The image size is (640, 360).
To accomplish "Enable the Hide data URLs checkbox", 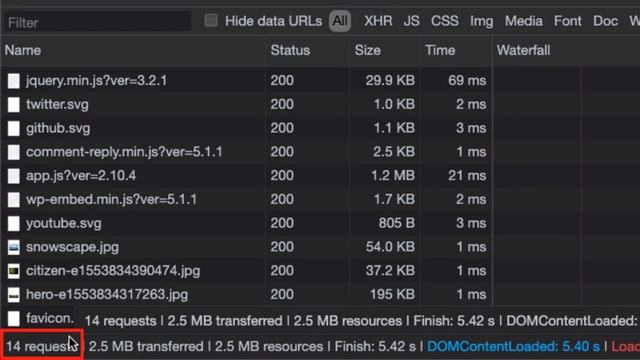I will 211,20.
